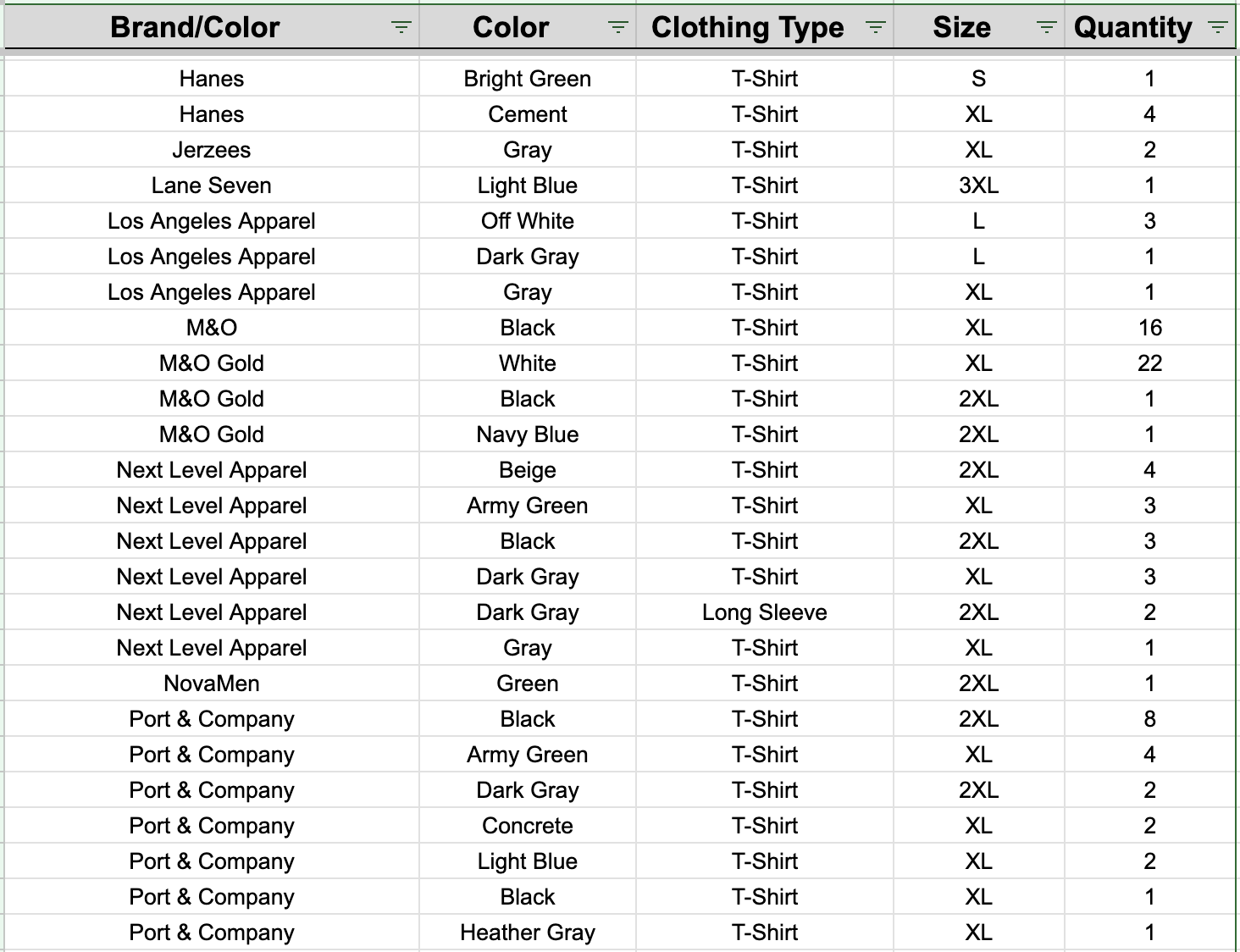Click the Long Sleeve clothing type cell
Viewport: 1240px width, 952px height.
tap(765, 612)
